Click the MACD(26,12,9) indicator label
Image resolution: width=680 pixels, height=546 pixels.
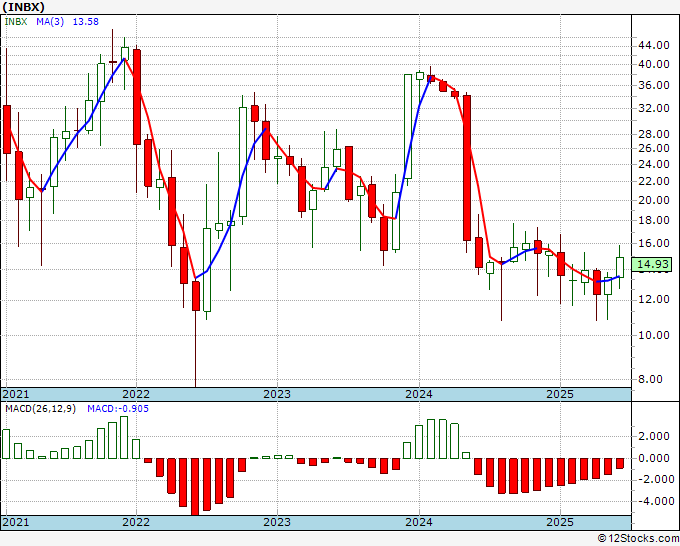pos(40,409)
